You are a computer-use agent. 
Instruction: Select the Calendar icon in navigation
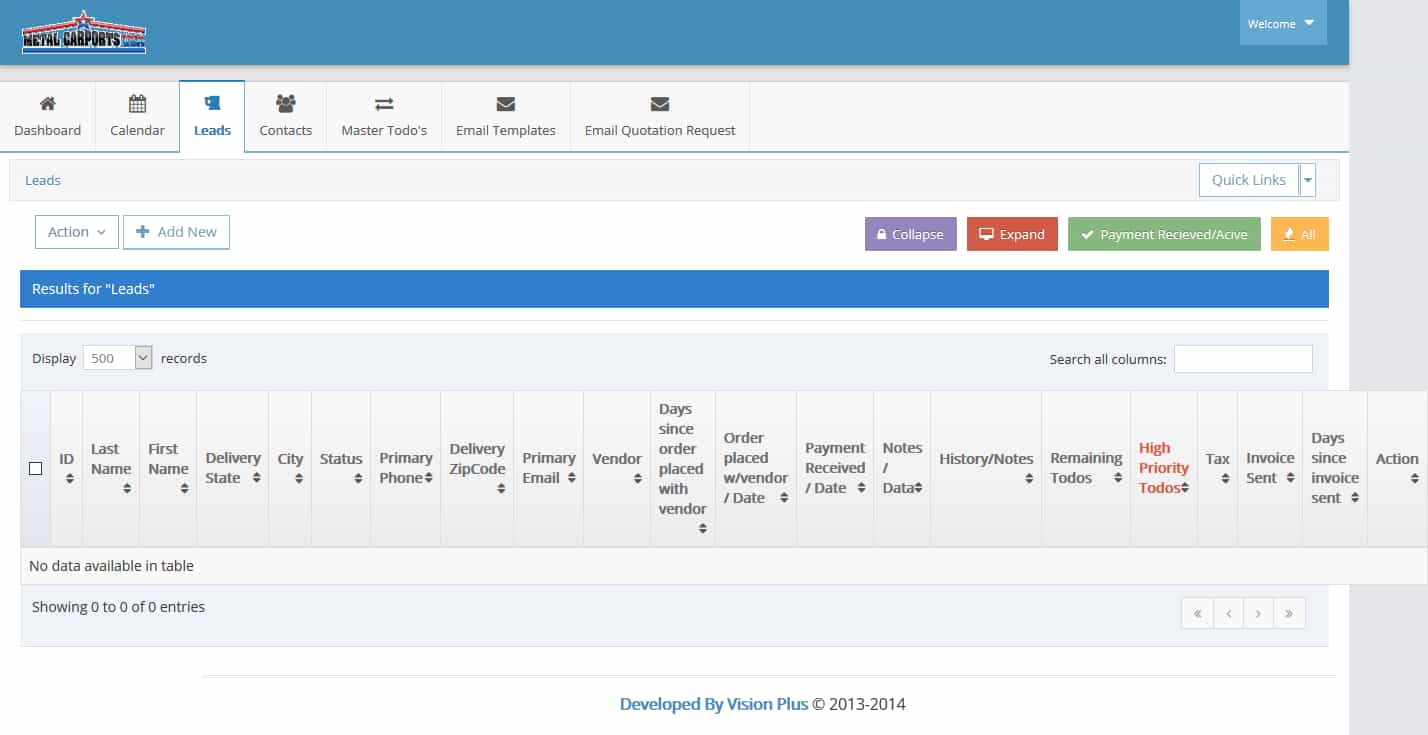click(x=136, y=103)
